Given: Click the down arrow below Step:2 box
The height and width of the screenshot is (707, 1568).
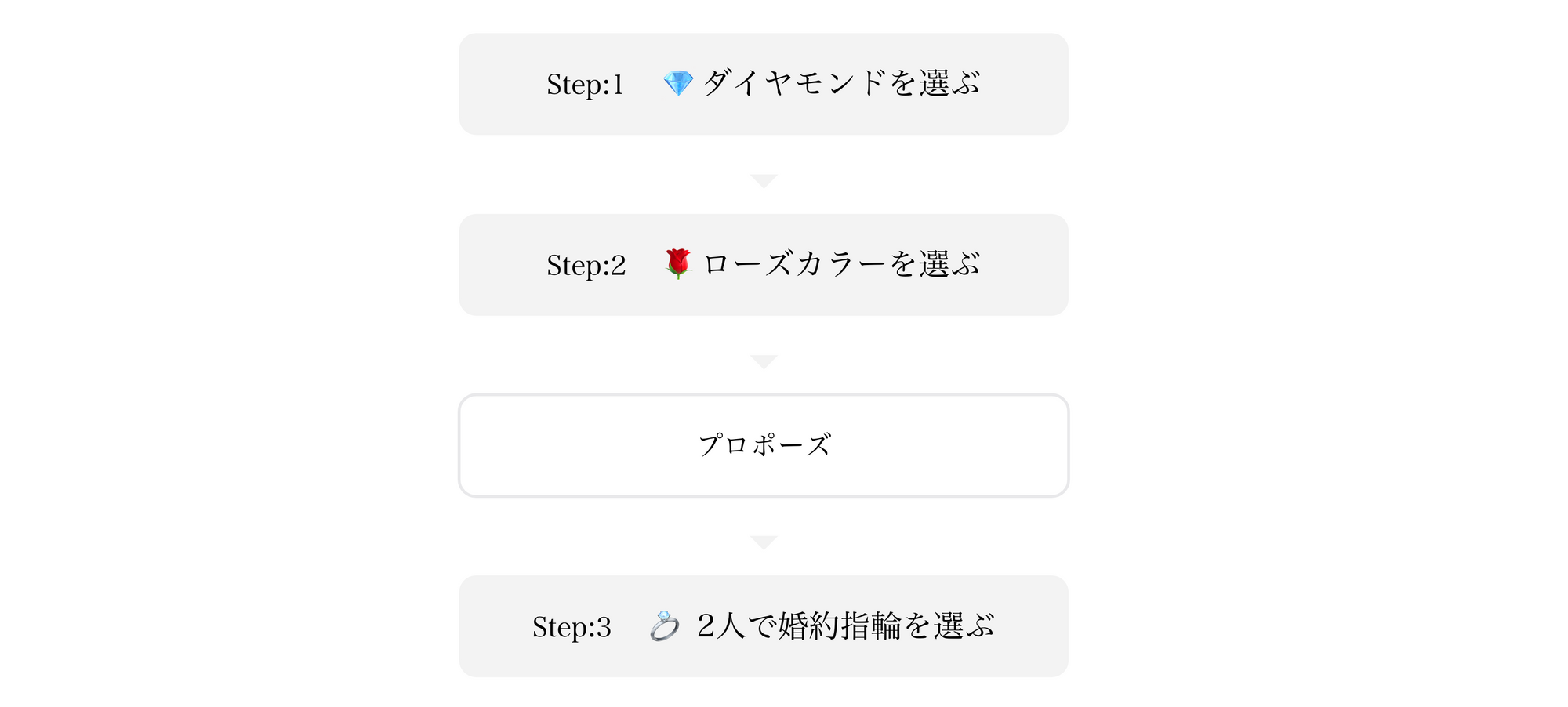Looking at the screenshot, I should point(764,361).
